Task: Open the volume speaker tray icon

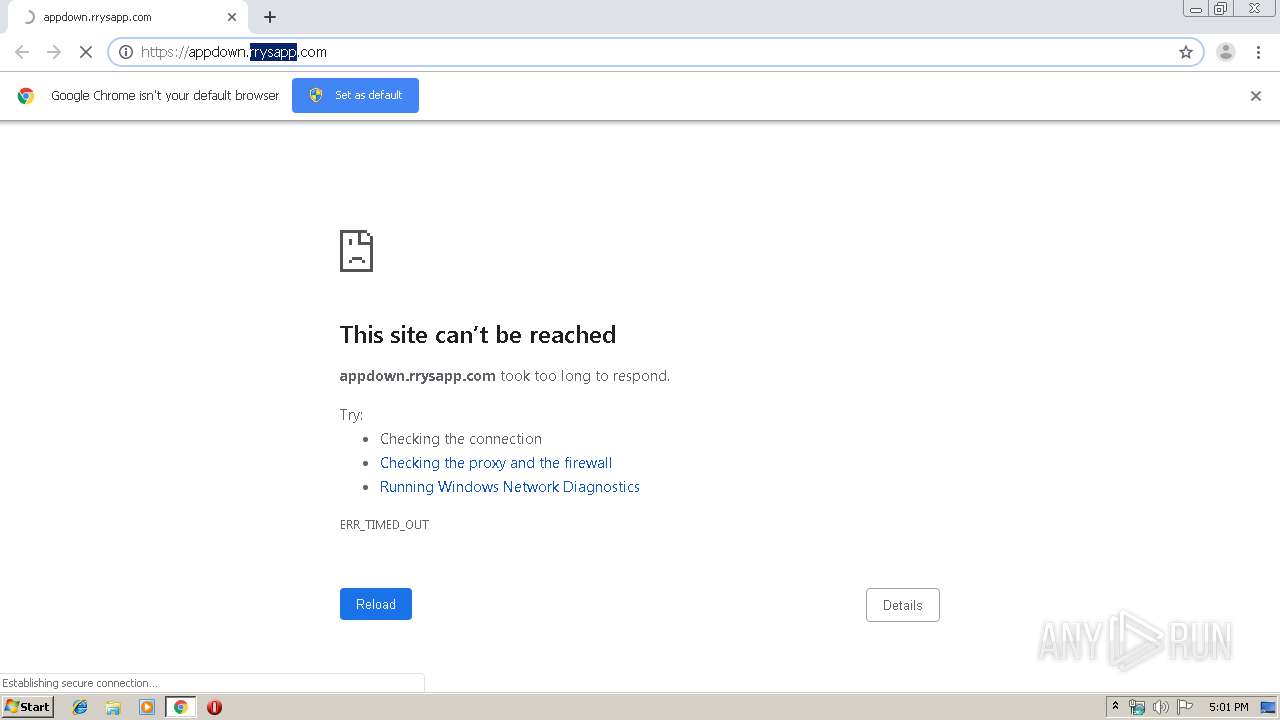Action: [x=1160, y=707]
